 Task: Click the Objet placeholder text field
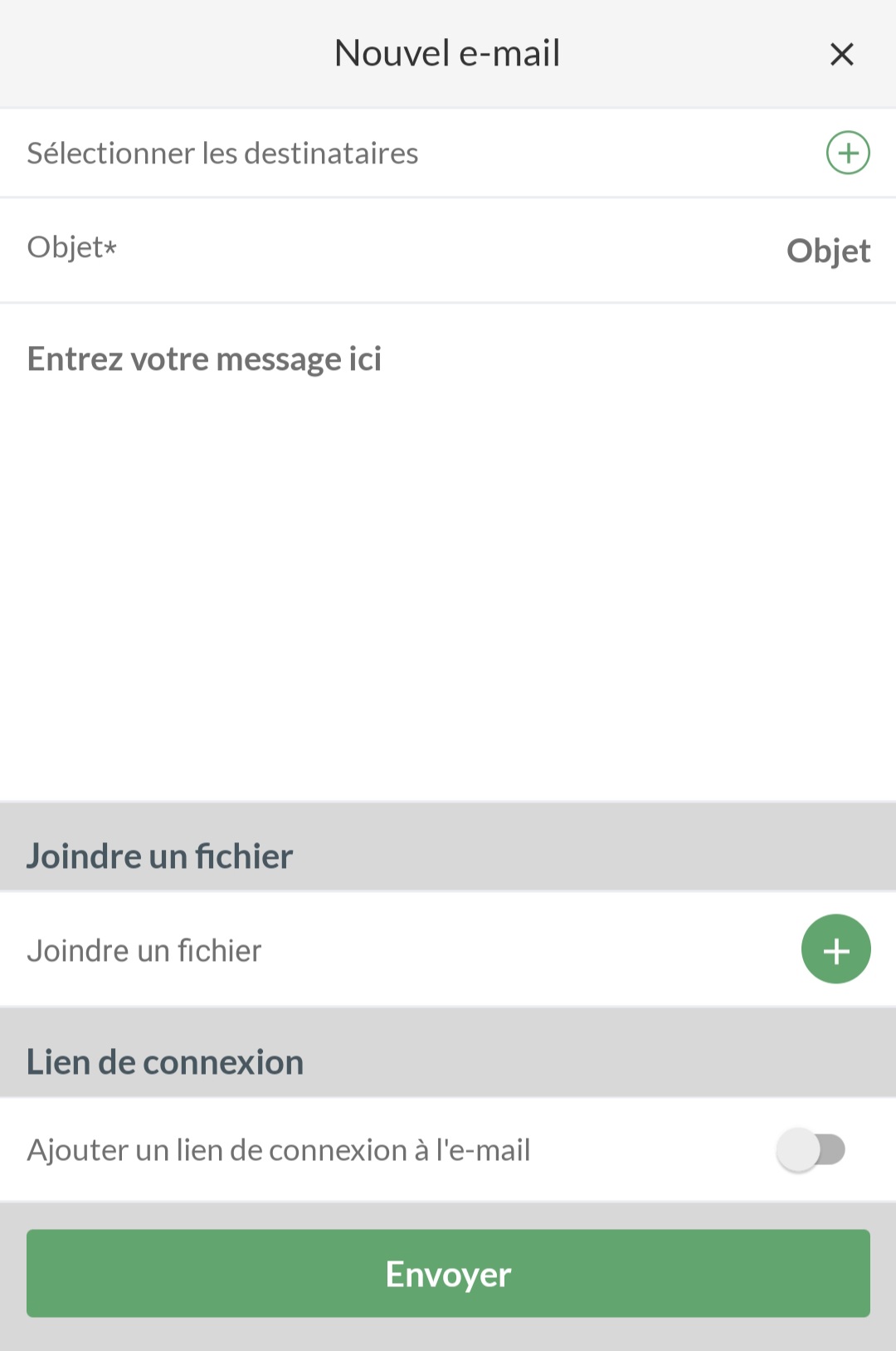[827, 251]
